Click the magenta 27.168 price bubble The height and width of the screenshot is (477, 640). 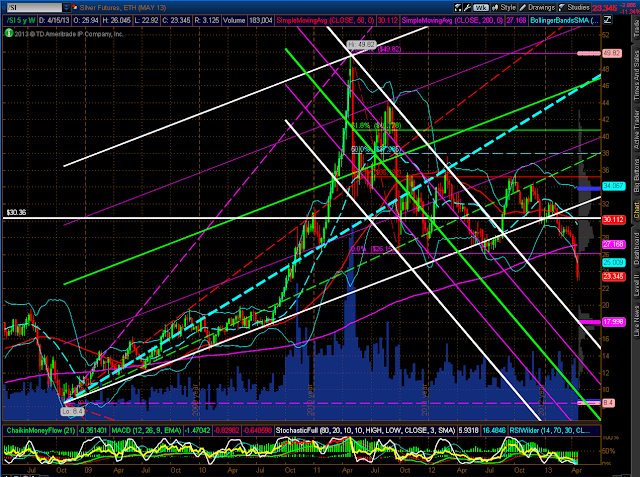point(613,244)
